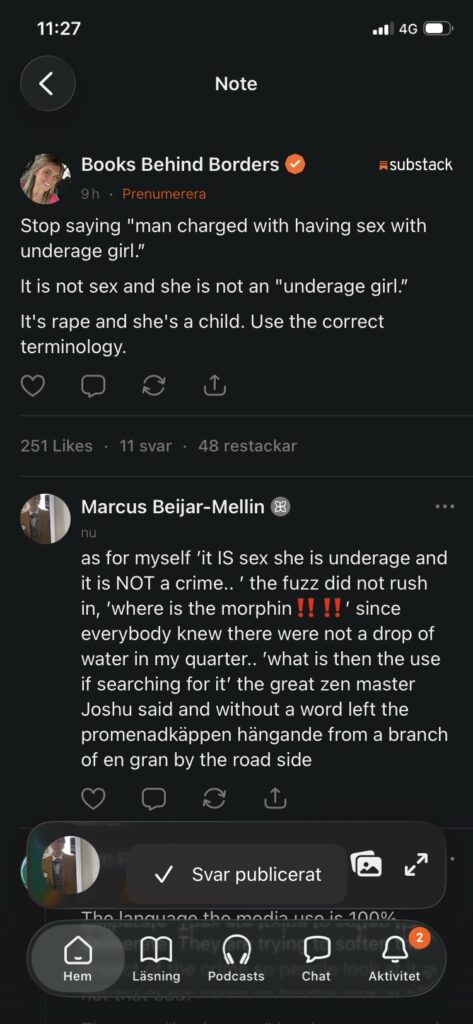
Task: Go back using the arrow button
Action: [x=47, y=84]
